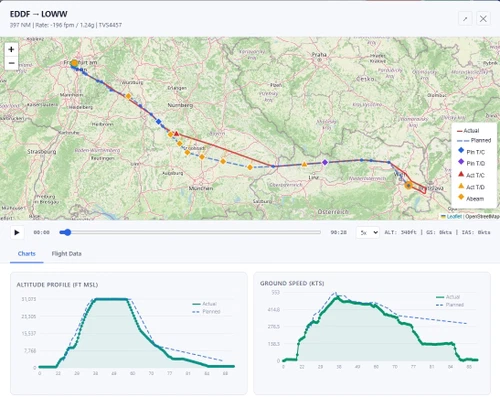Image resolution: width=500 pixels, height=397 pixels.
Task: Click the flight summary subtitle with TVS4457
Action: [66, 25]
